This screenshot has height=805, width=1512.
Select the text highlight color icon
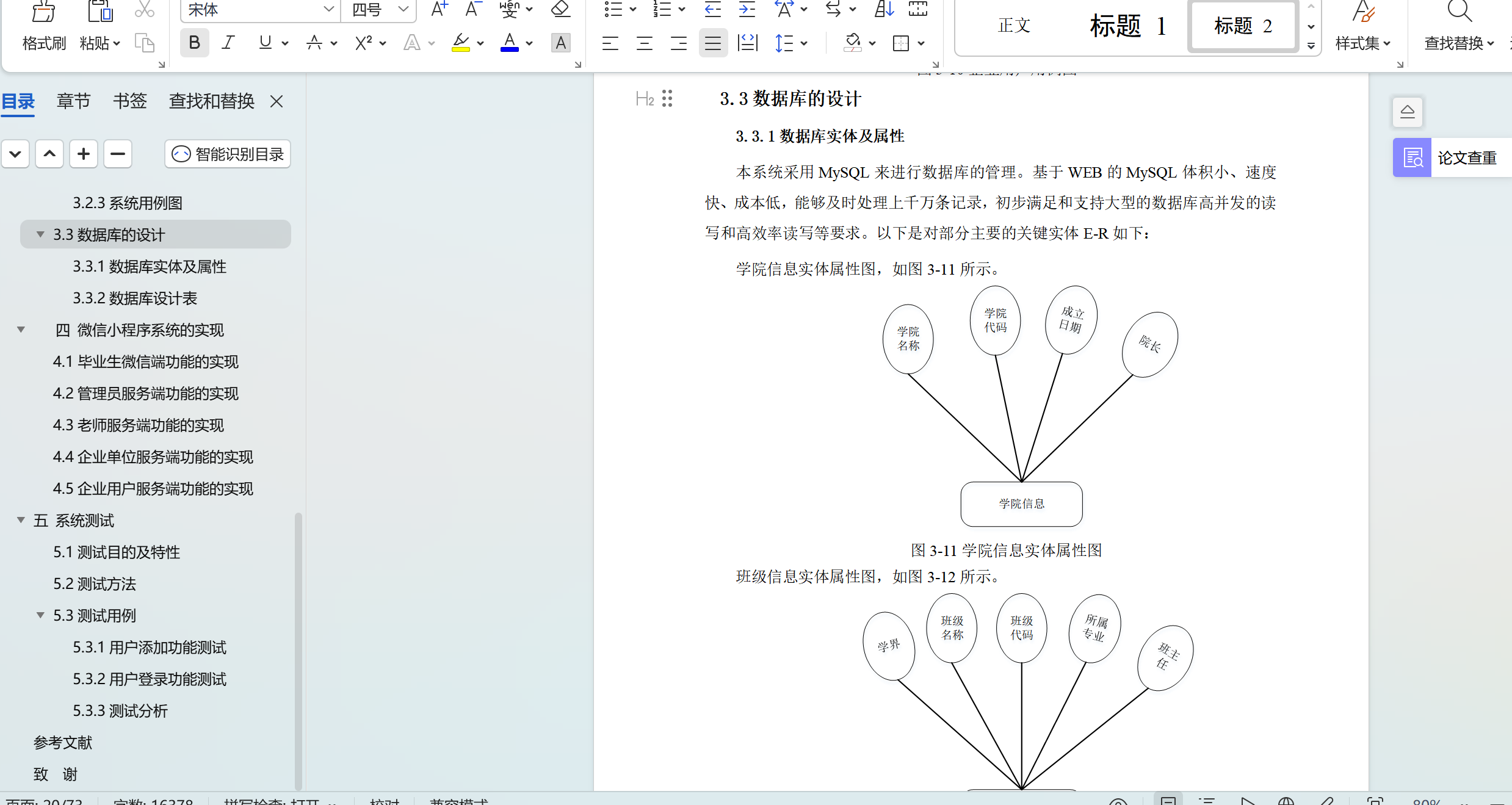pos(462,42)
